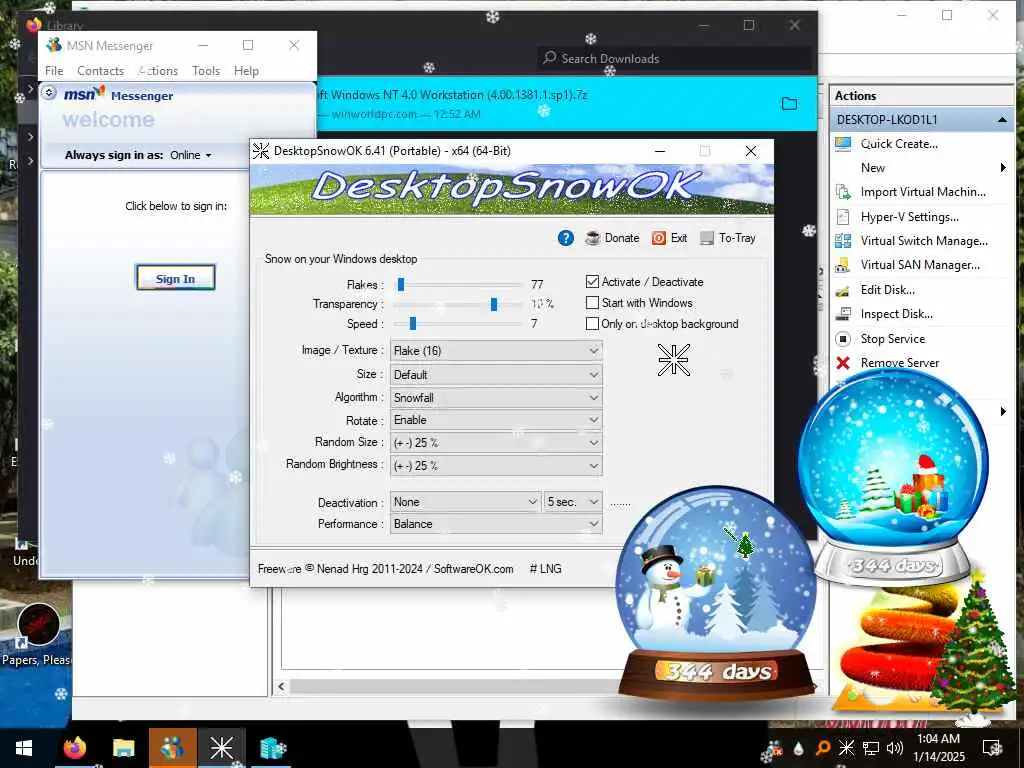
Task: Open the 5 sec. dropdown
Action: pos(573,502)
